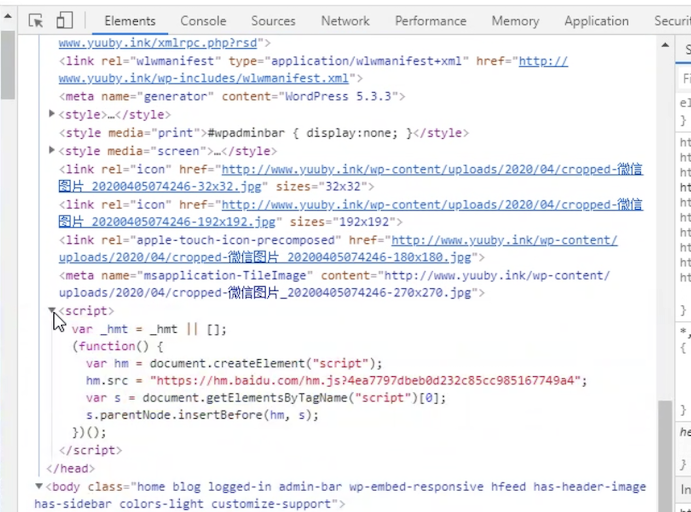This screenshot has height=512, width=691.
Task: Collapse the body element node
Action: point(39,486)
